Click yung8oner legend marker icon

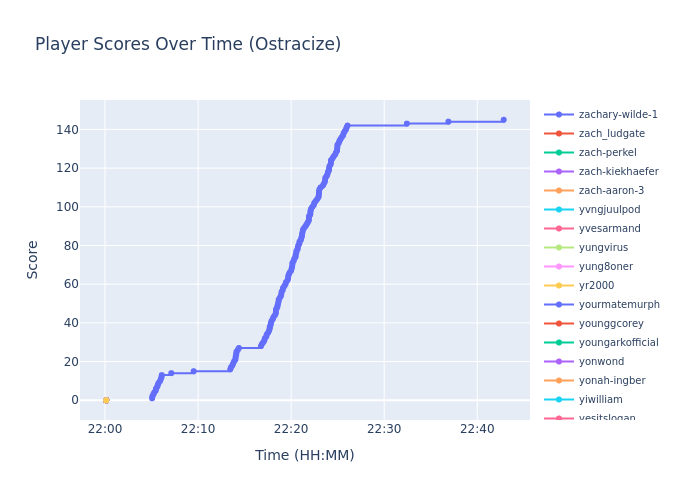tap(559, 267)
